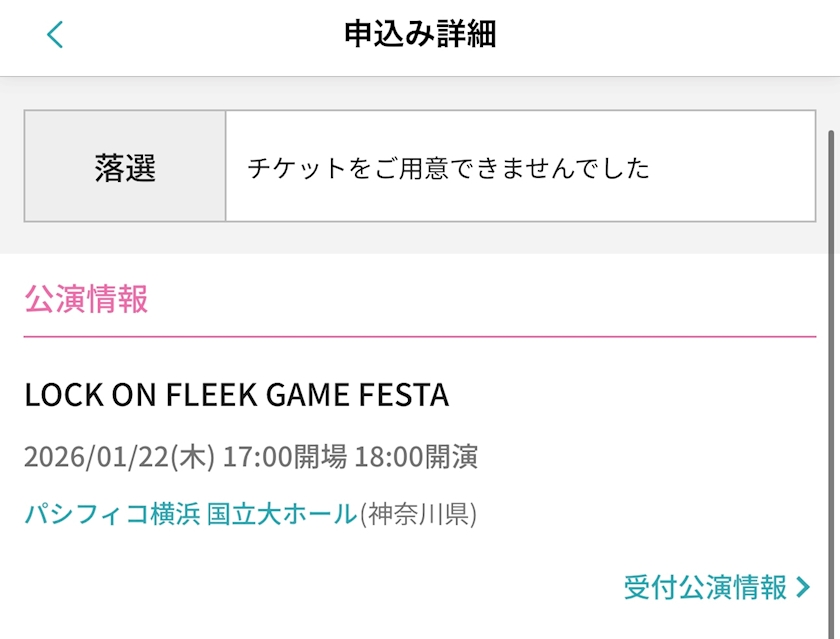The height and width of the screenshot is (639, 840).
Task: Click the 17:00開場 door time
Action: pyautogui.click(x=285, y=457)
